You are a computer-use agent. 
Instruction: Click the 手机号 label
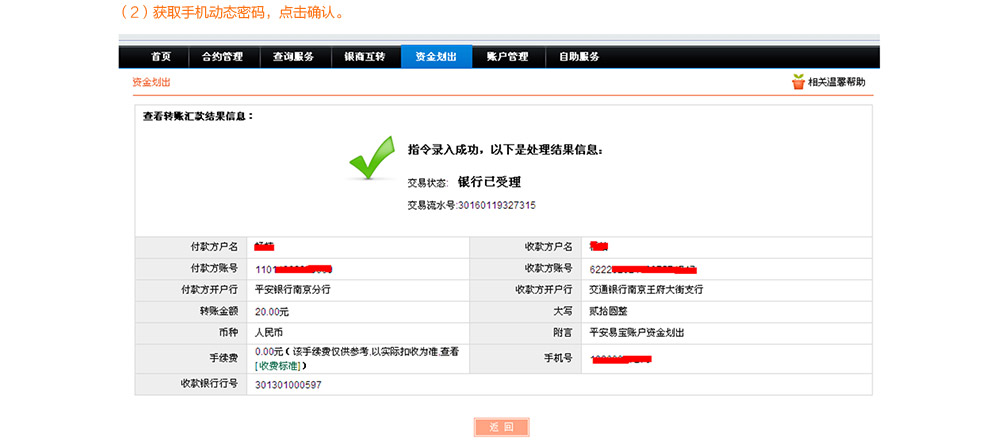tap(558, 359)
